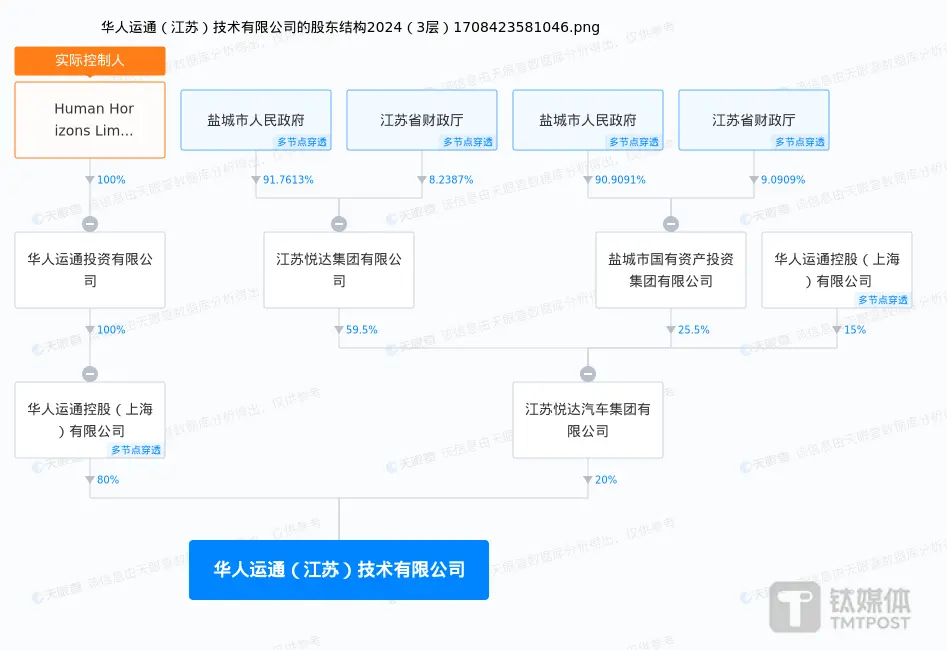This screenshot has width=947, height=650.
Task: Select 盐城市人民政府 node holding 90.9091%
Action: click(x=588, y=120)
